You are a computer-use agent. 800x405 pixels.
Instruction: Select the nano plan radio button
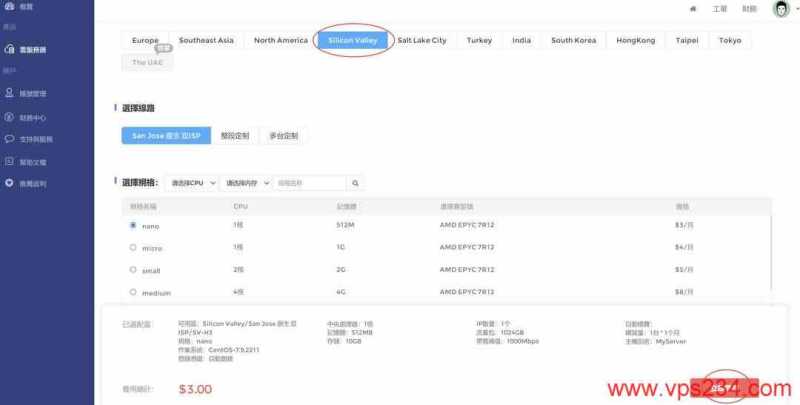click(133, 225)
